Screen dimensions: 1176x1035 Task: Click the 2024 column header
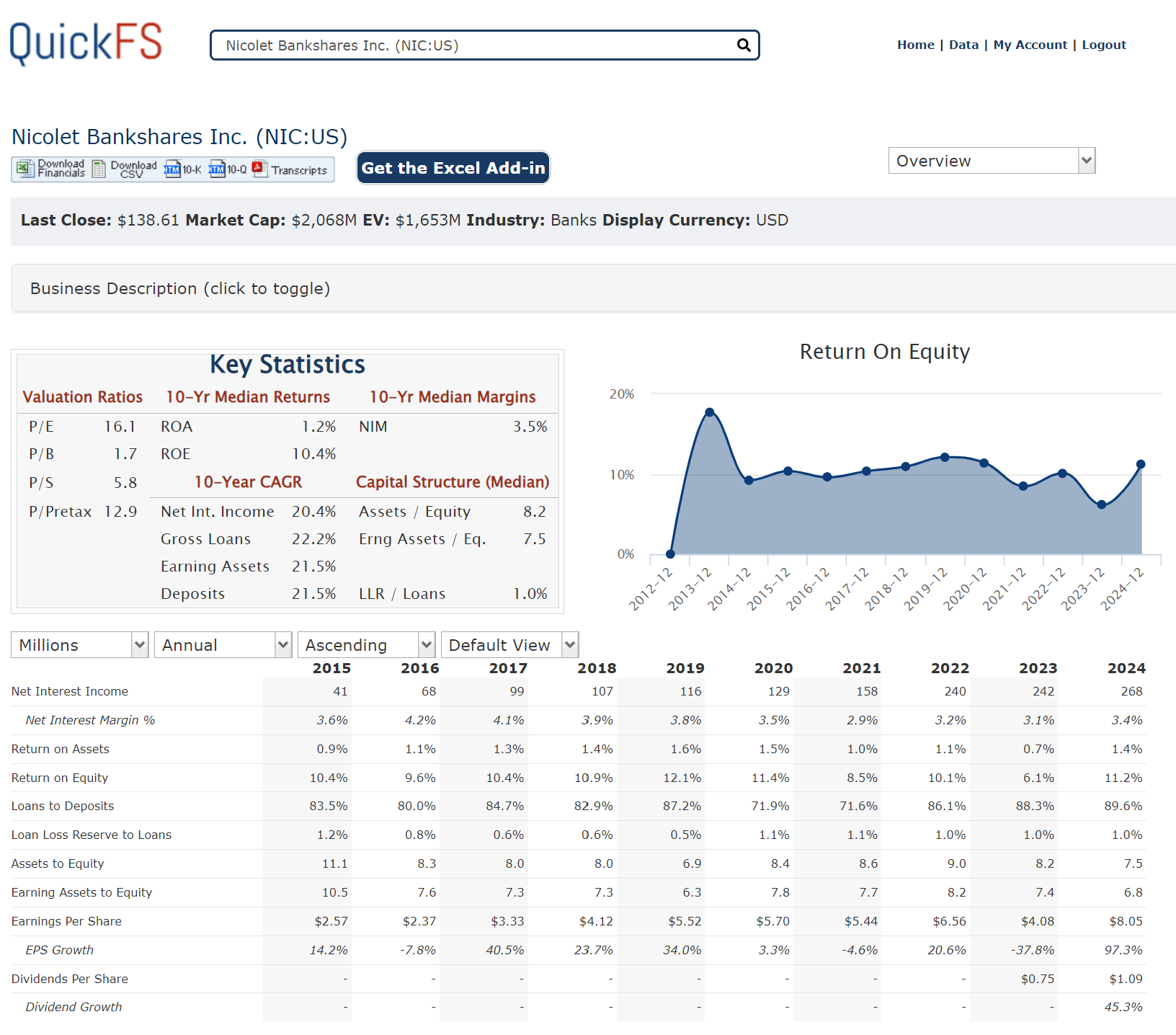click(x=1126, y=668)
